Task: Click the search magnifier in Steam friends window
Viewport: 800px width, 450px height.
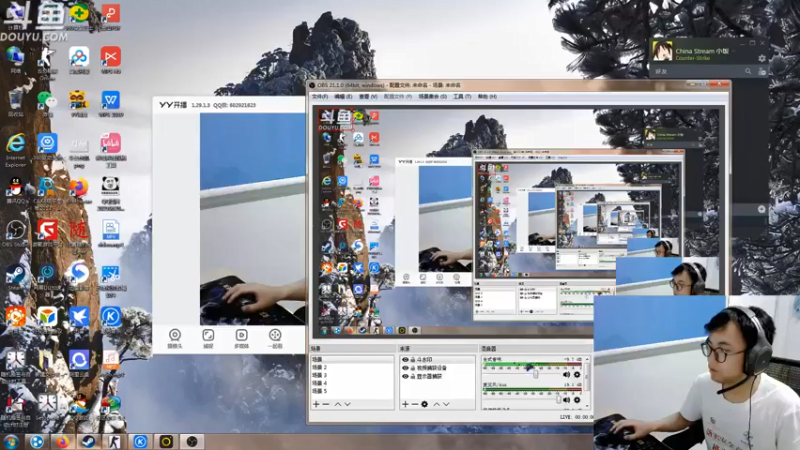Action: point(748,71)
